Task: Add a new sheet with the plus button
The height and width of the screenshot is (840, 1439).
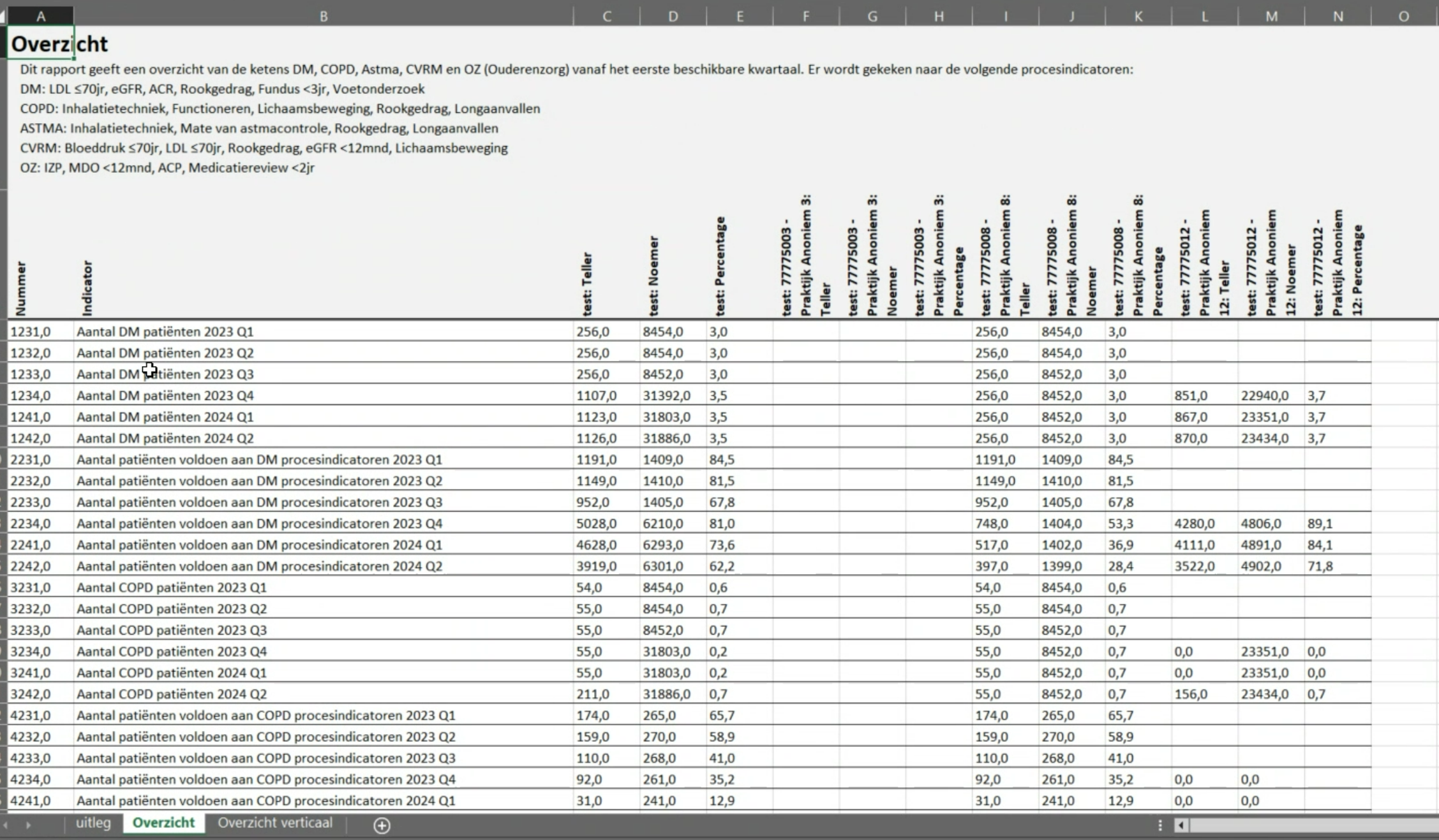Action: click(x=382, y=825)
